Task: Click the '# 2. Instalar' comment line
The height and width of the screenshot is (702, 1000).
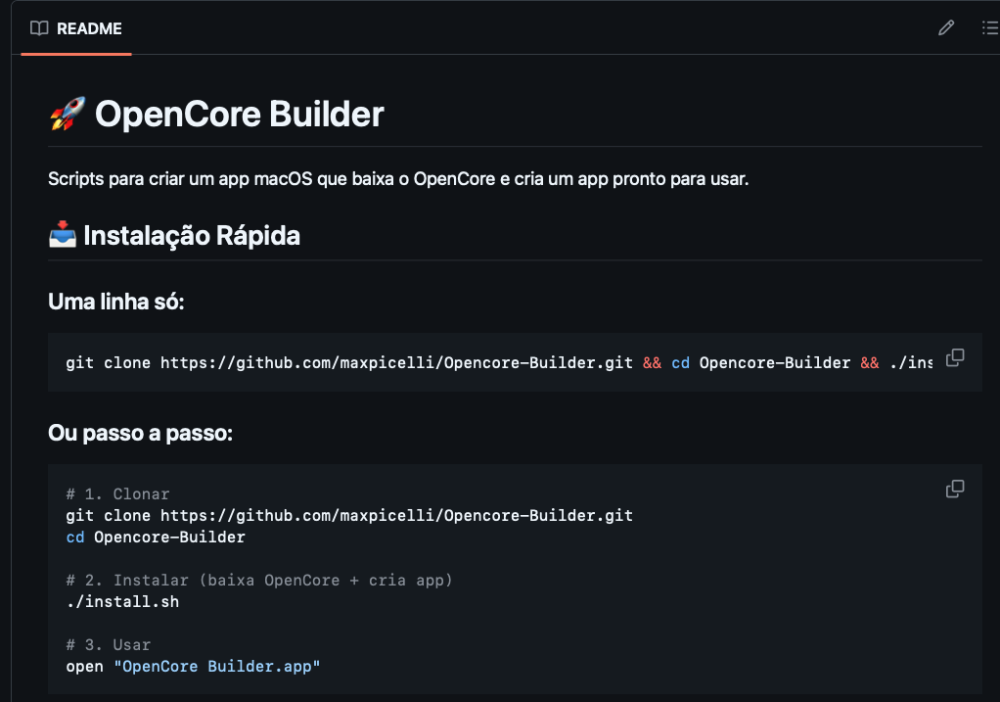Action: pos(259,580)
